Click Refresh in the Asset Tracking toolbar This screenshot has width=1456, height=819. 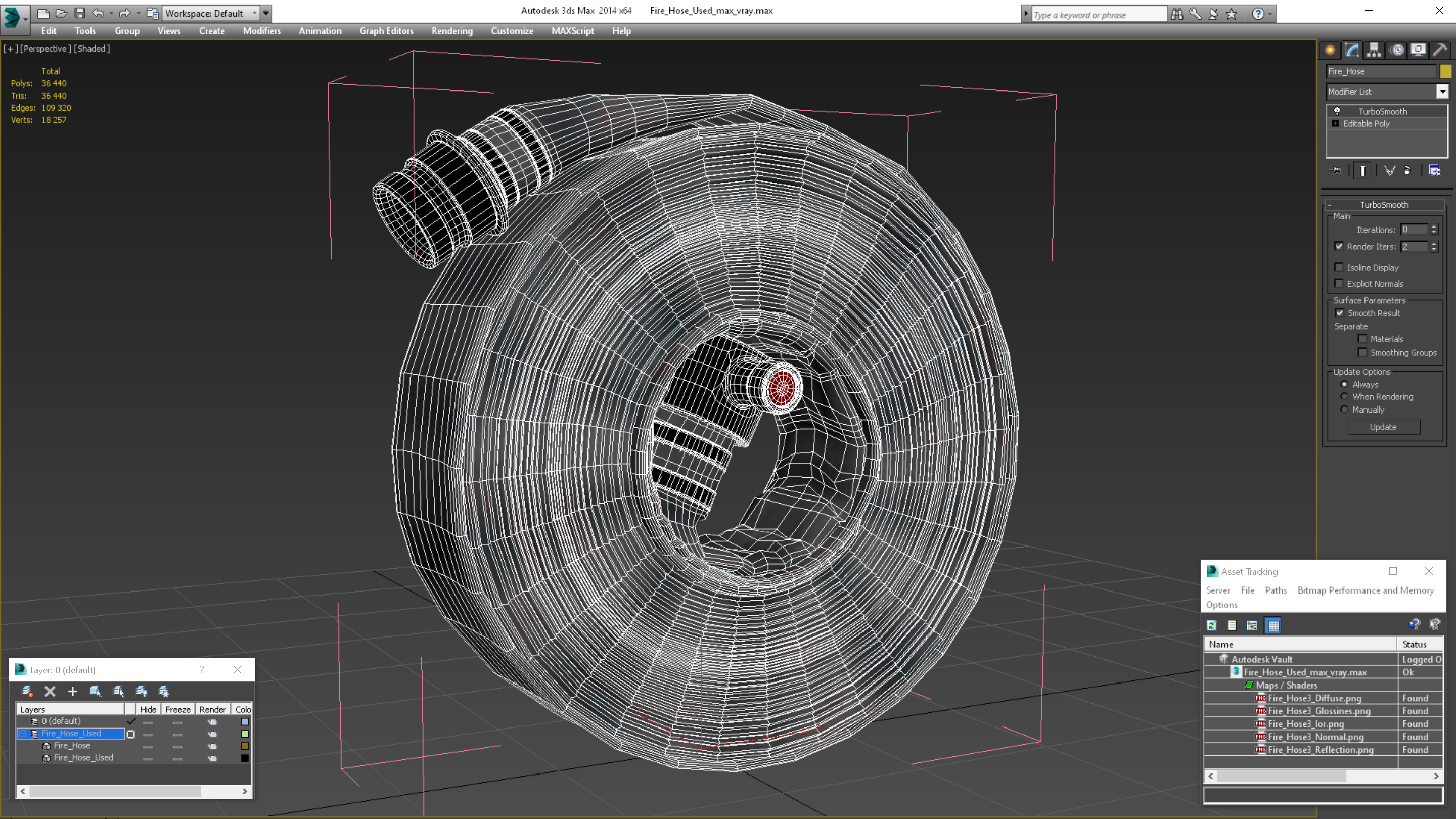(1211, 625)
